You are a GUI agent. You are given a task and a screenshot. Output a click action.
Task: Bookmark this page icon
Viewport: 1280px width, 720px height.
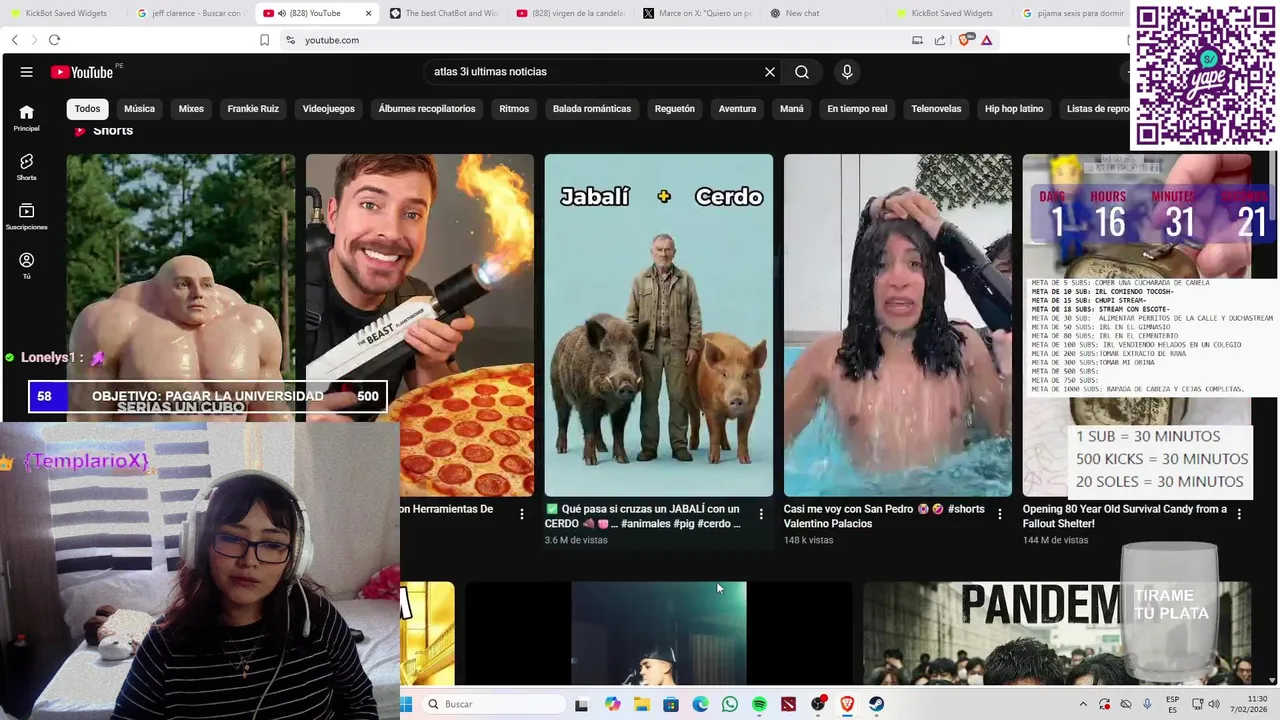(x=265, y=40)
